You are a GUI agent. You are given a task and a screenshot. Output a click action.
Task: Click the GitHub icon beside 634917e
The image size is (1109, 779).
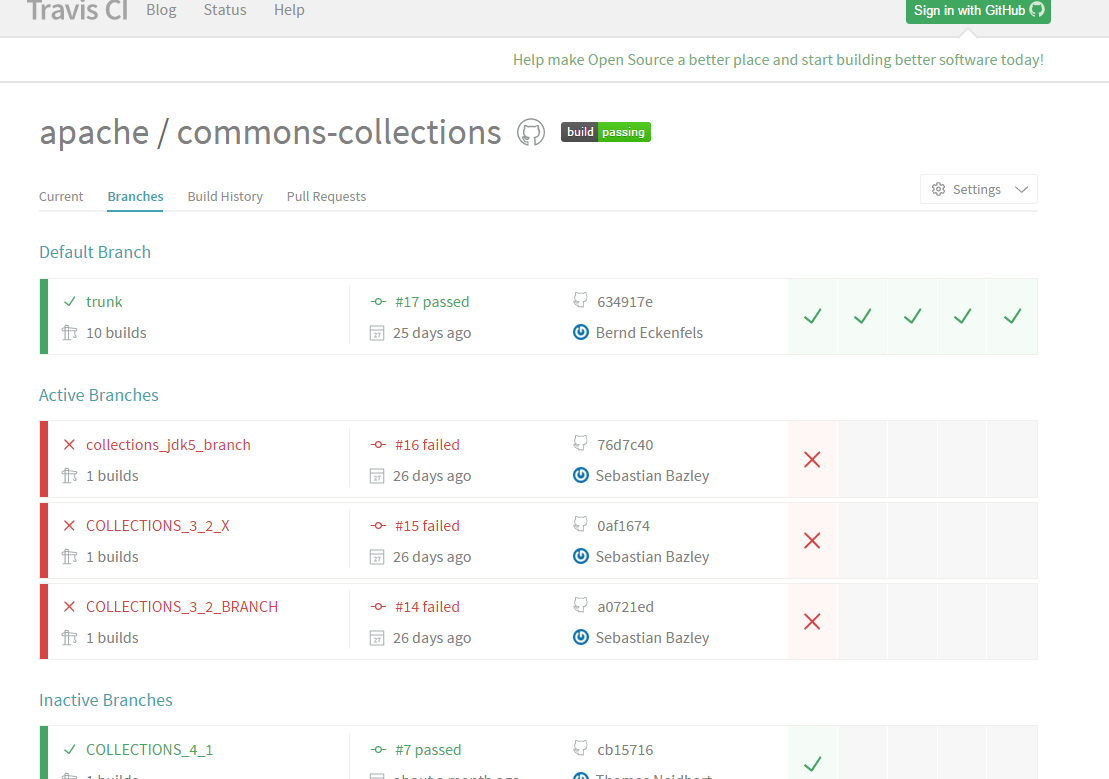[580, 300]
